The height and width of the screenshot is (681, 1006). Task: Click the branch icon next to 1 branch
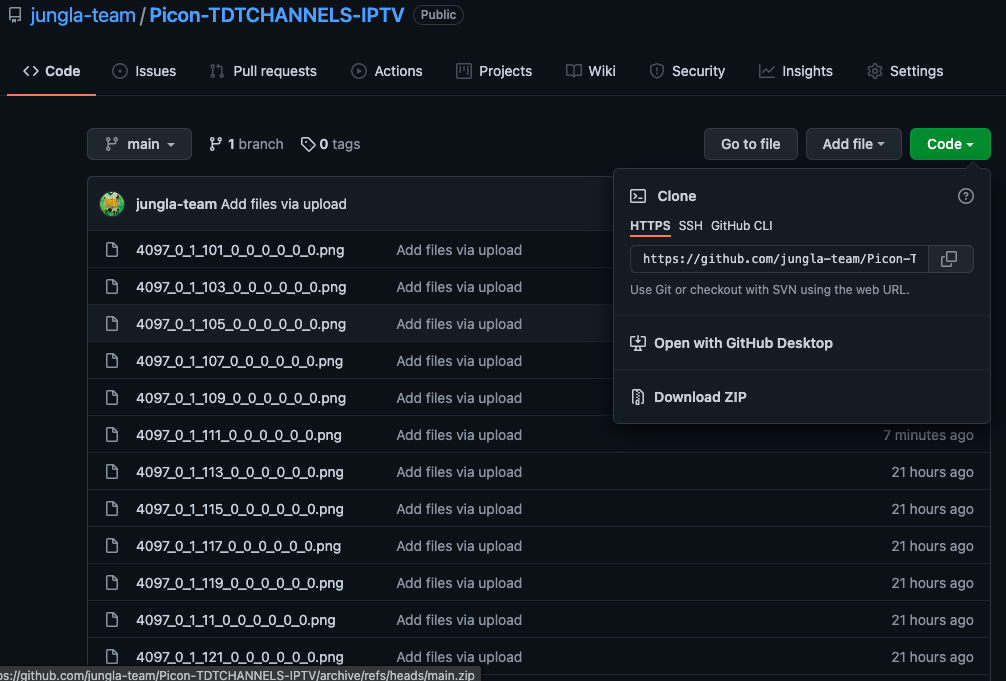215,144
